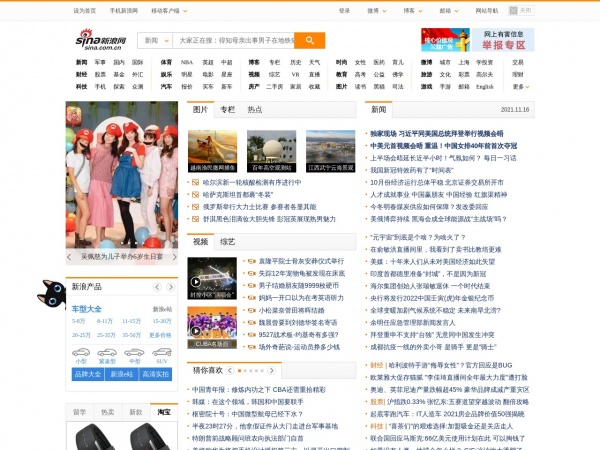Click 15-20万 price range link

tap(162, 321)
